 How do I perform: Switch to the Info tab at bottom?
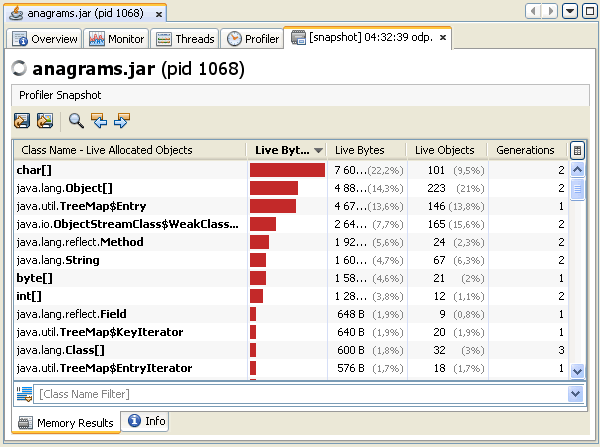coord(145,422)
